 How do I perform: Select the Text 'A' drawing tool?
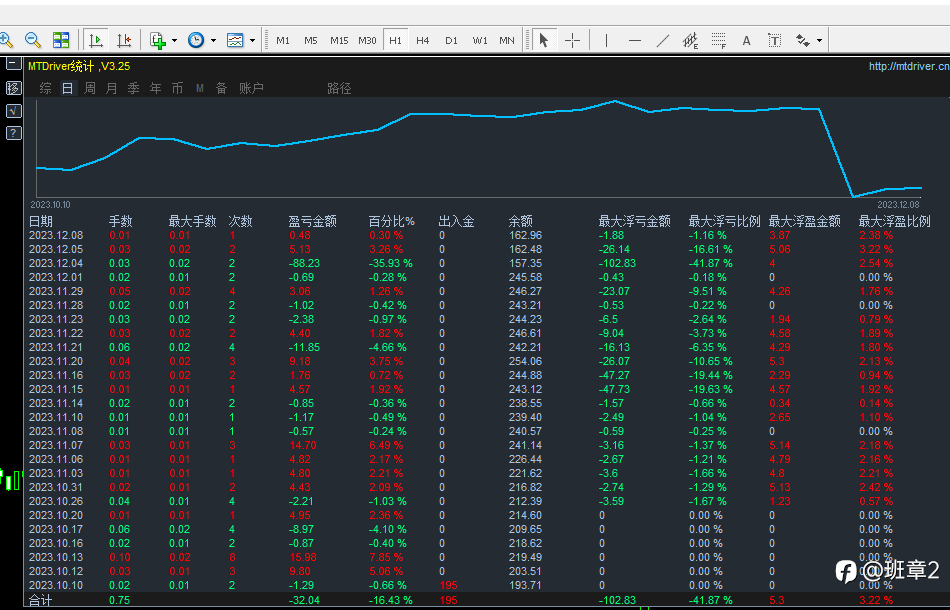[746, 40]
